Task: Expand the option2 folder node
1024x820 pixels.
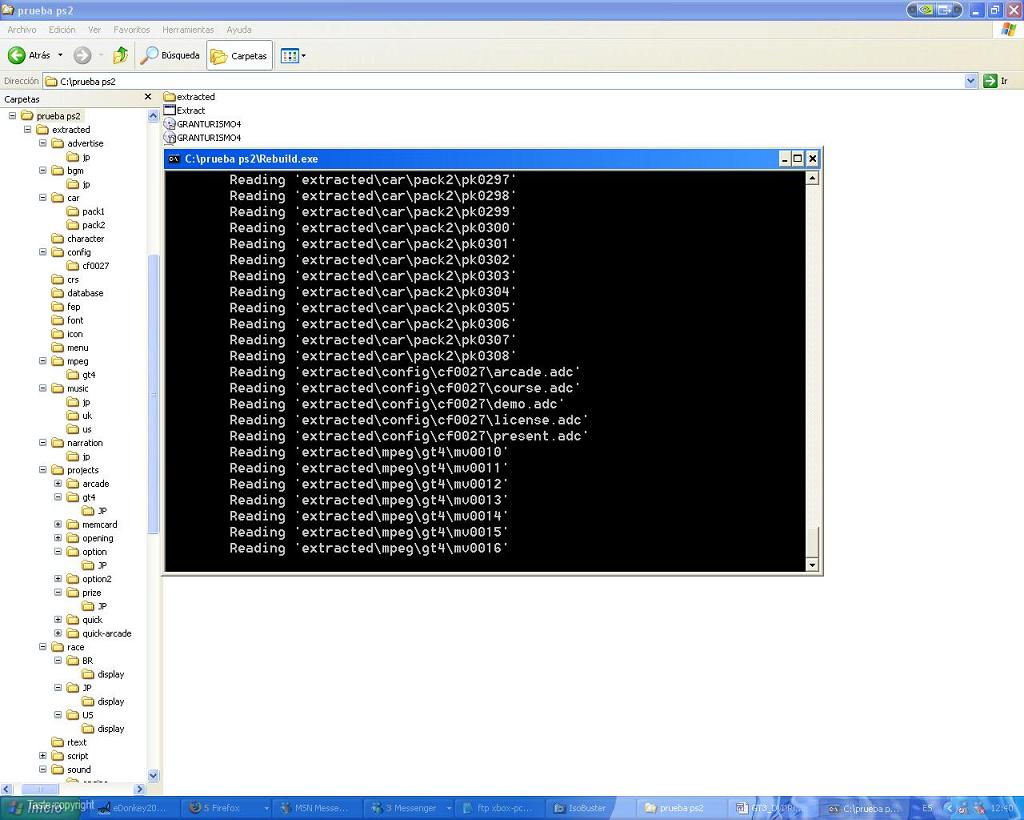Action: (57, 579)
